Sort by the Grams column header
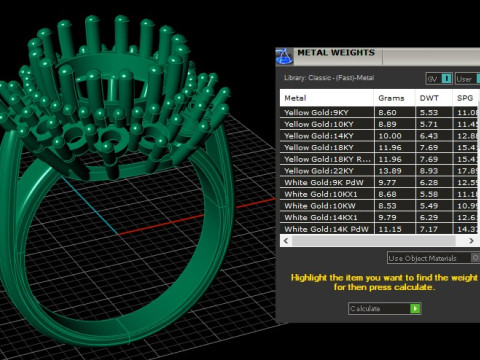Viewport: 480px width, 360px height. tap(395, 98)
